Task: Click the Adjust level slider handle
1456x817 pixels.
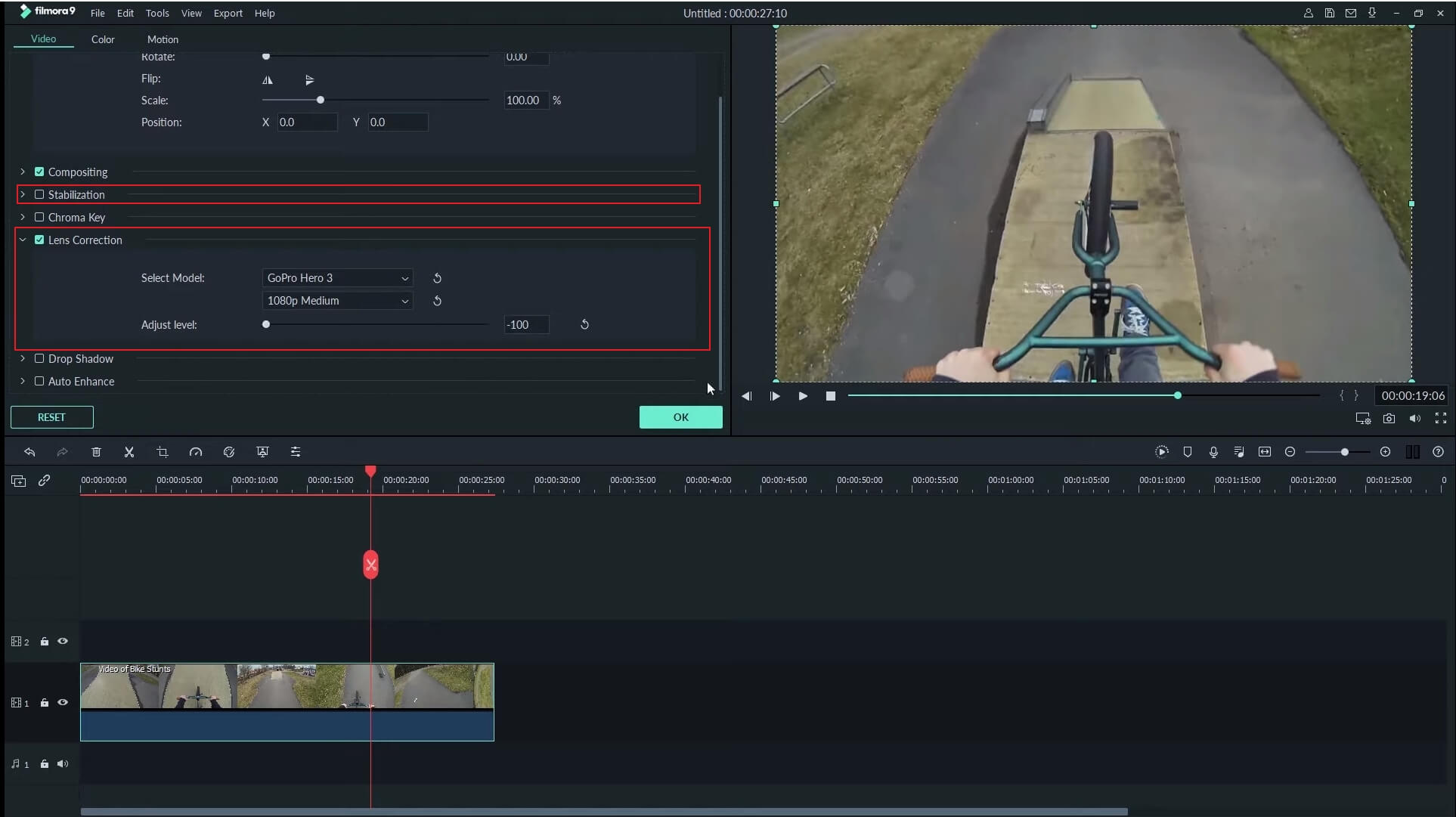Action: click(x=266, y=325)
